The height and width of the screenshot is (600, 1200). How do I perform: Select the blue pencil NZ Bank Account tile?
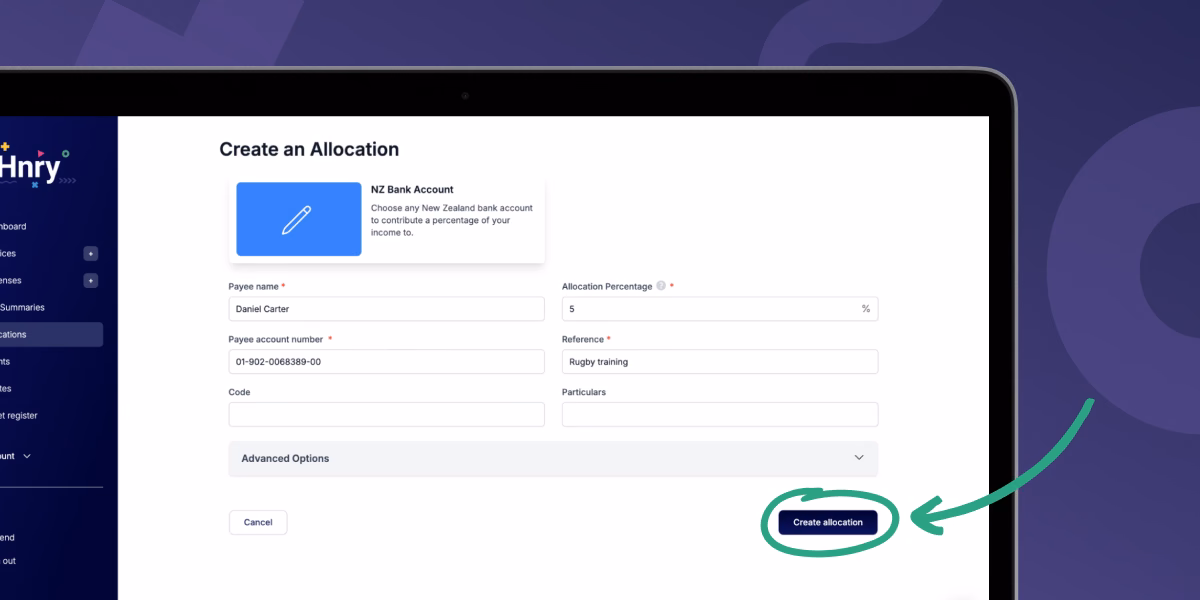coord(299,219)
